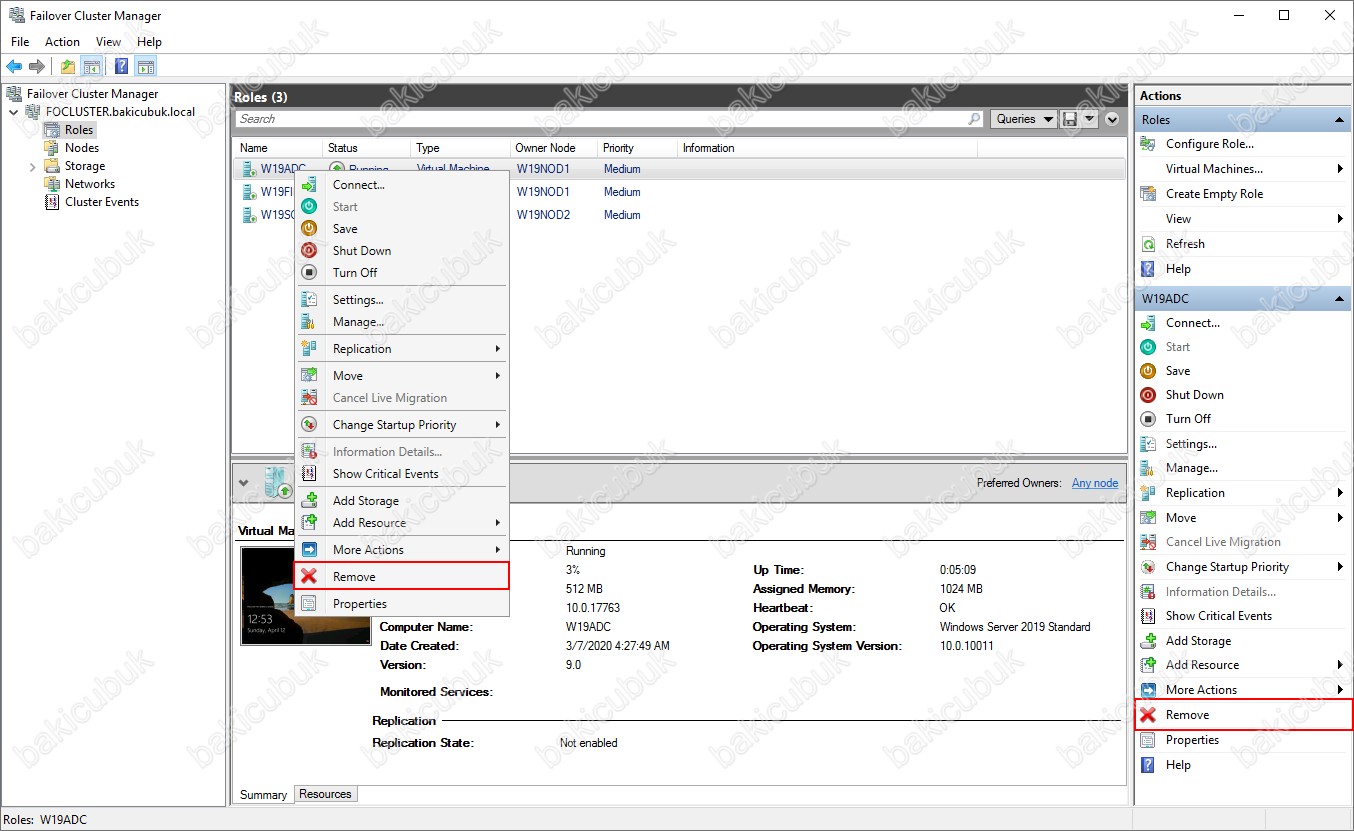Open Move submenu in Actions pane

point(1243,518)
